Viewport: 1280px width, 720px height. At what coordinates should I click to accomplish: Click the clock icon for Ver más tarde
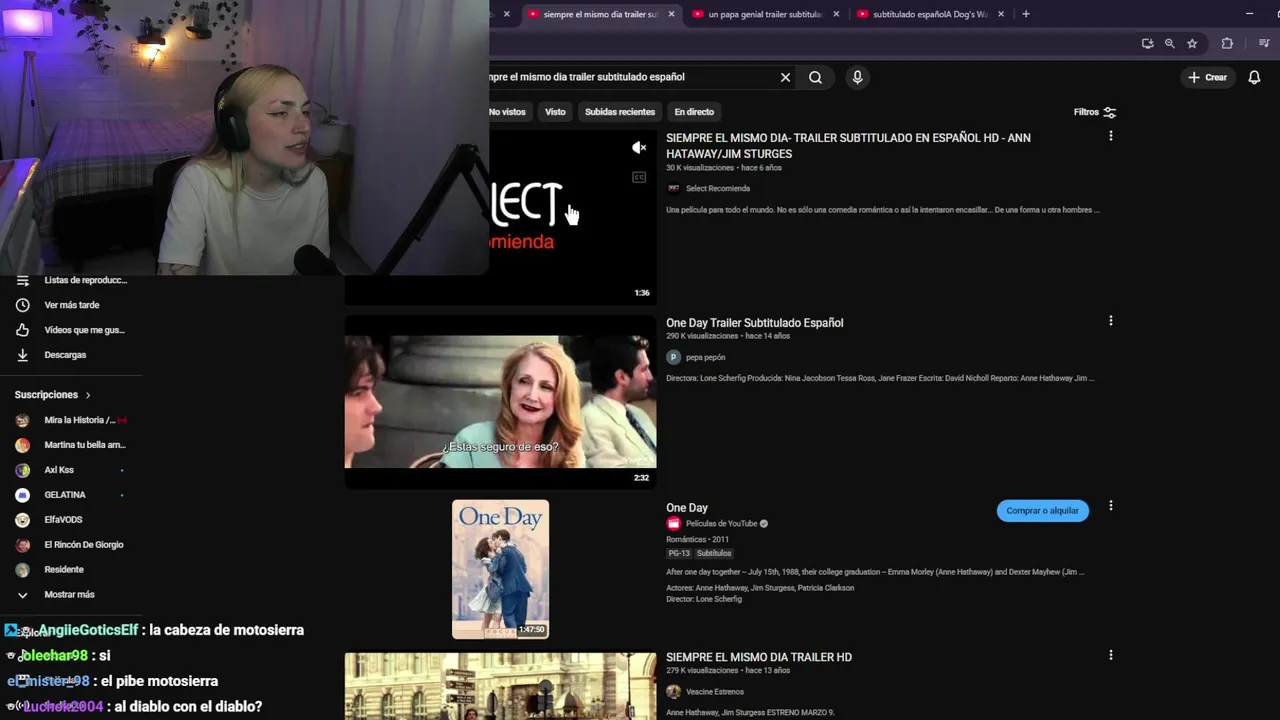click(x=22, y=305)
